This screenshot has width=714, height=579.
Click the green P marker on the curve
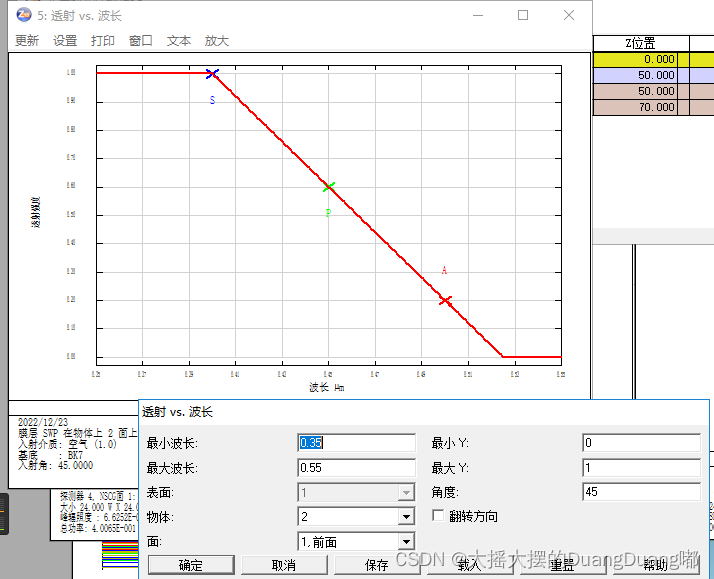coord(329,187)
